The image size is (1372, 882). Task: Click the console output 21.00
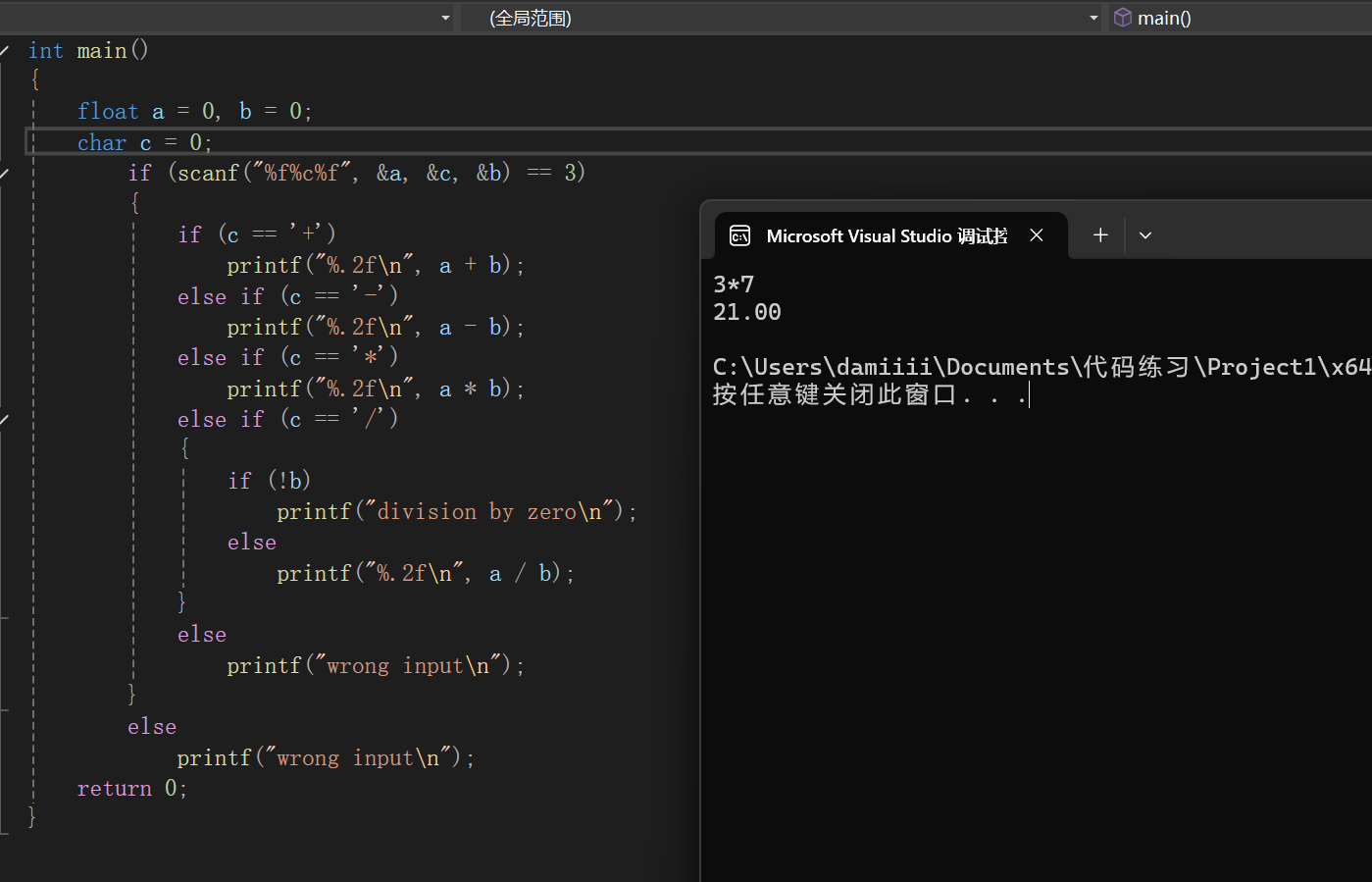point(747,312)
